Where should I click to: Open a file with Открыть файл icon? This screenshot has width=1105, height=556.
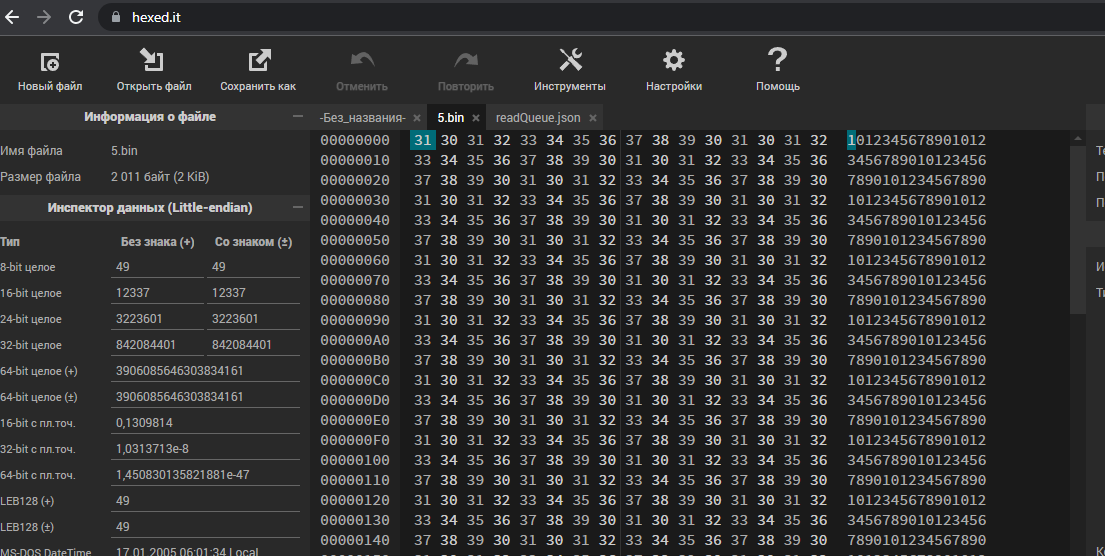153,62
